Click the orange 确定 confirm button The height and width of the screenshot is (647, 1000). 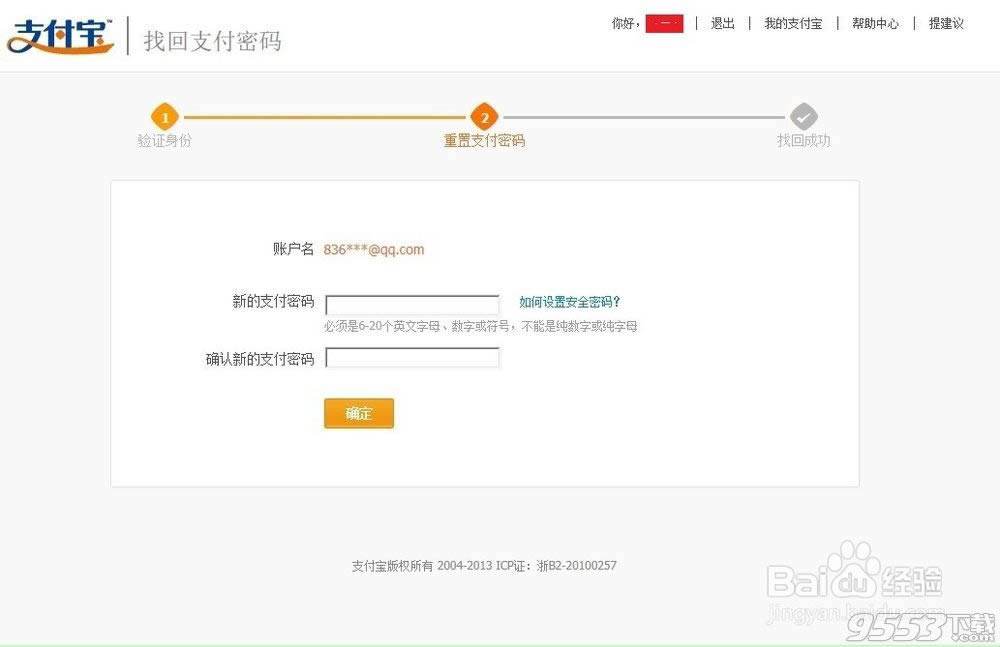click(359, 413)
